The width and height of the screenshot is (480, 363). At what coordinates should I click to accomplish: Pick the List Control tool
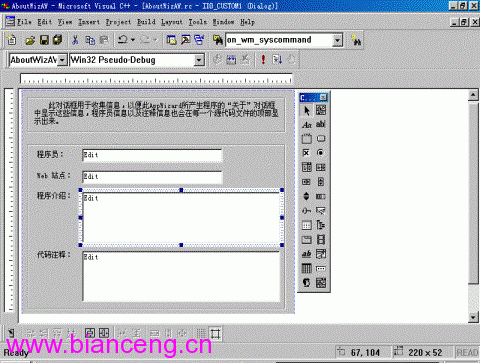point(307,225)
